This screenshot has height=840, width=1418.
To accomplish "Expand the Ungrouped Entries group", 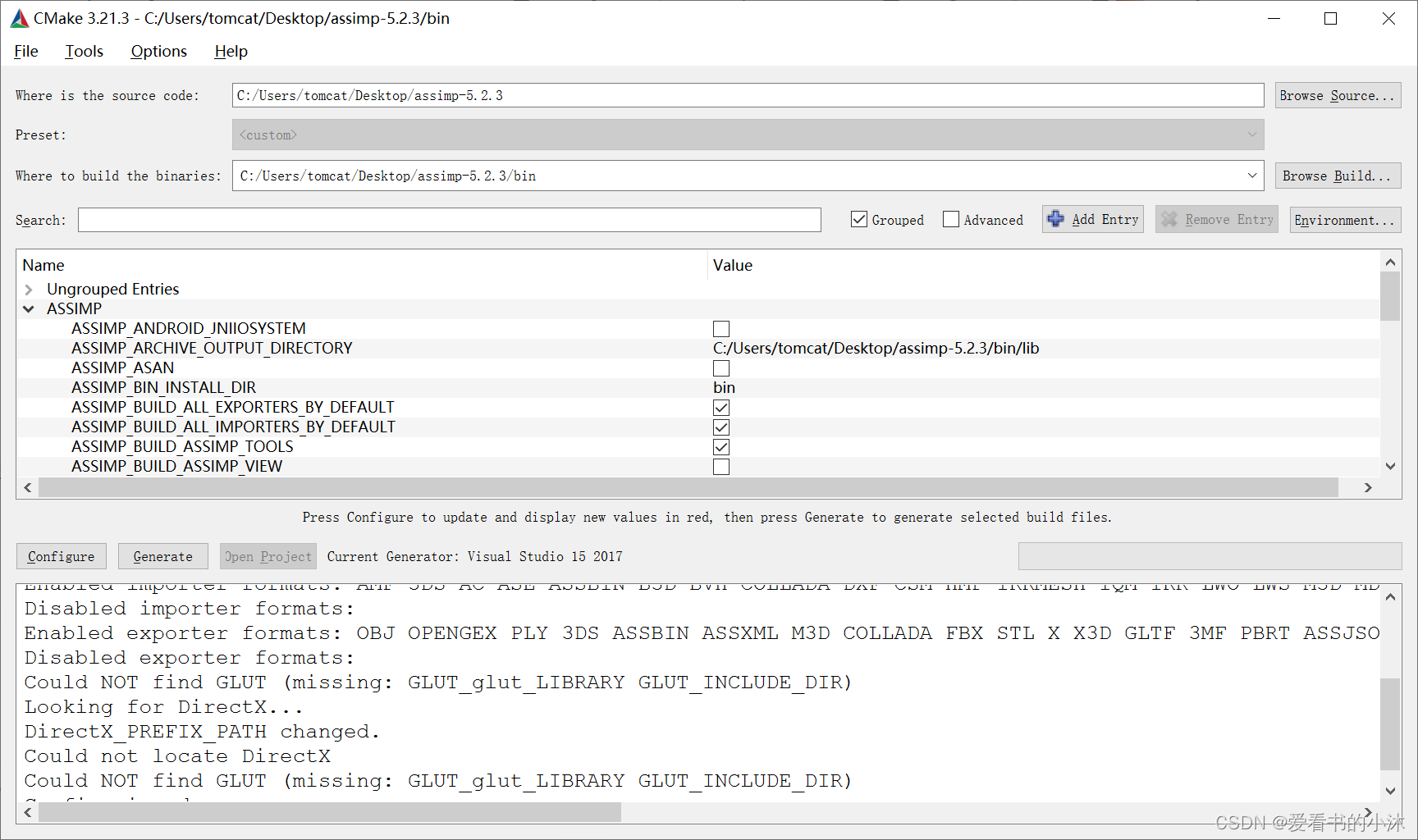I will click(x=29, y=289).
